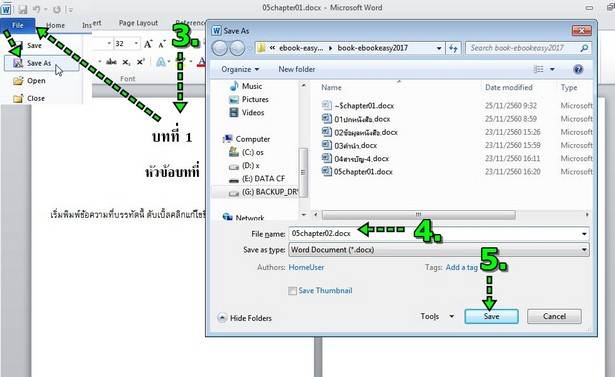615x377 pixels.
Task: Open the Organize dropdown menu
Action: (240, 69)
